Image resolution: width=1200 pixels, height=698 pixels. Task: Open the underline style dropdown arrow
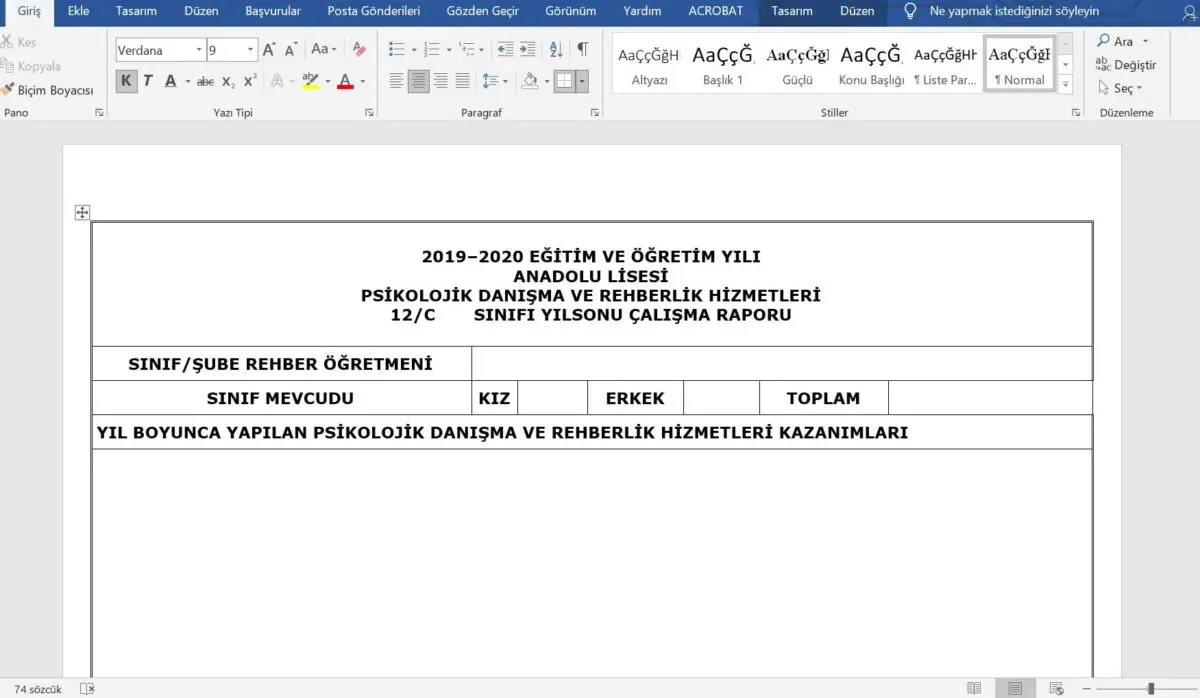[x=187, y=82]
